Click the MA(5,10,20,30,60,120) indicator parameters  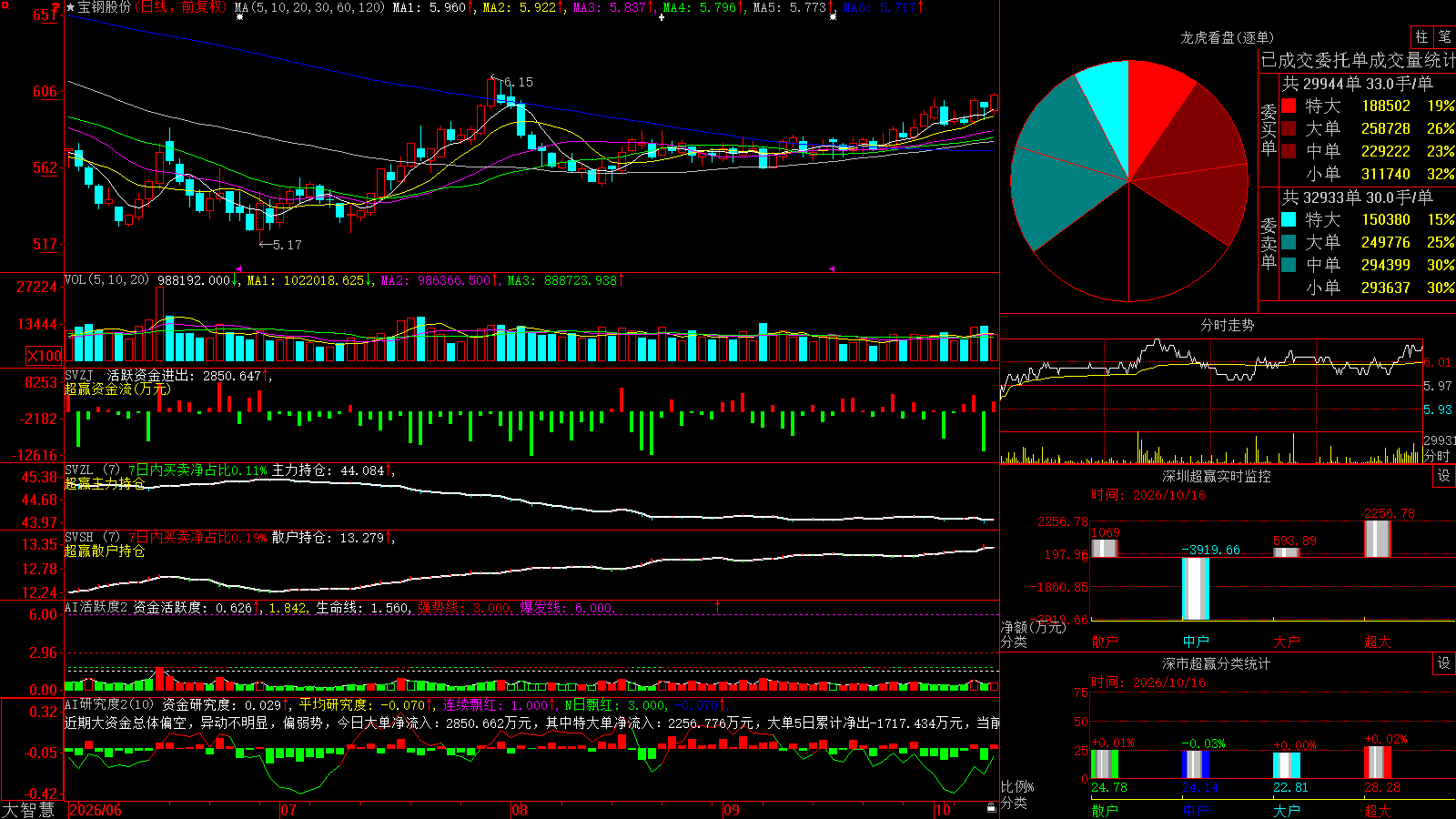pyautogui.click(x=310, y=7)
